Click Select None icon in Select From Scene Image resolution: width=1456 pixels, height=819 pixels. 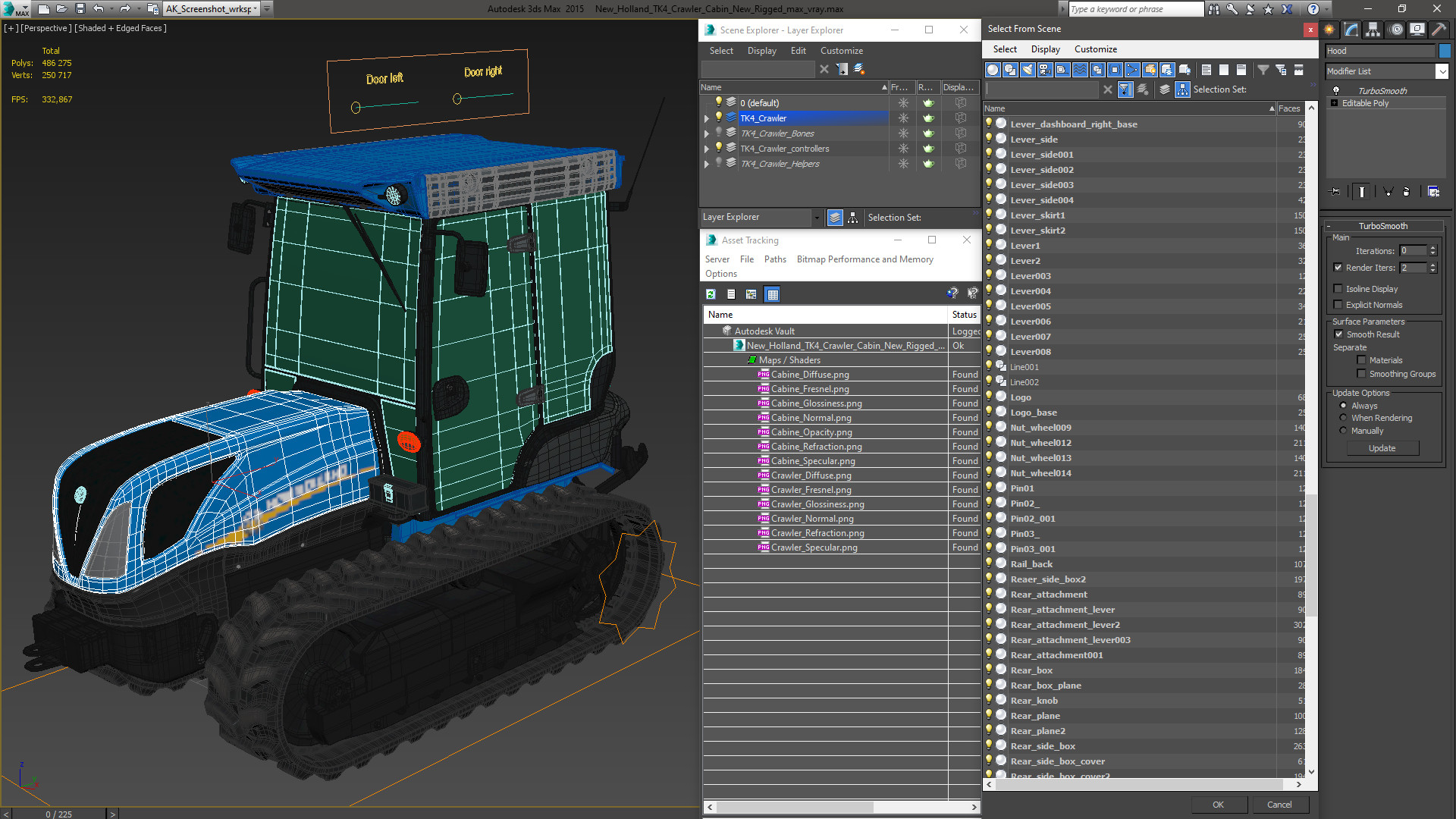pos(1223,70)
